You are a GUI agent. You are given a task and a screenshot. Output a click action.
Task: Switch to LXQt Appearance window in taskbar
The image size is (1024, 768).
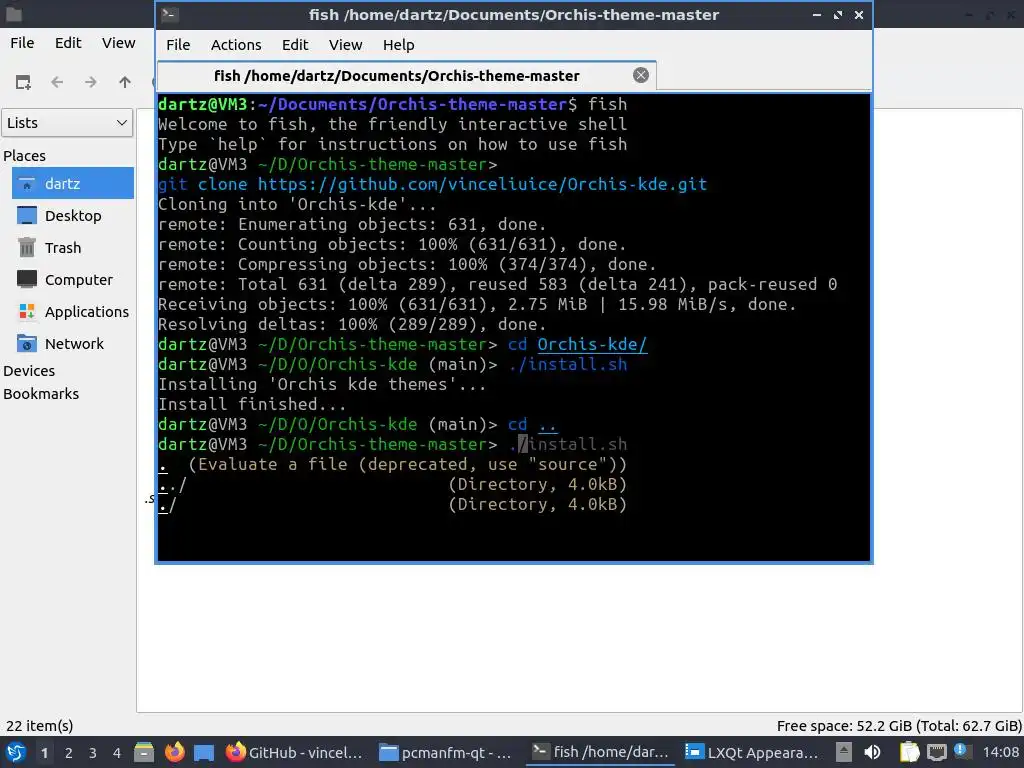tap(752, 753)
